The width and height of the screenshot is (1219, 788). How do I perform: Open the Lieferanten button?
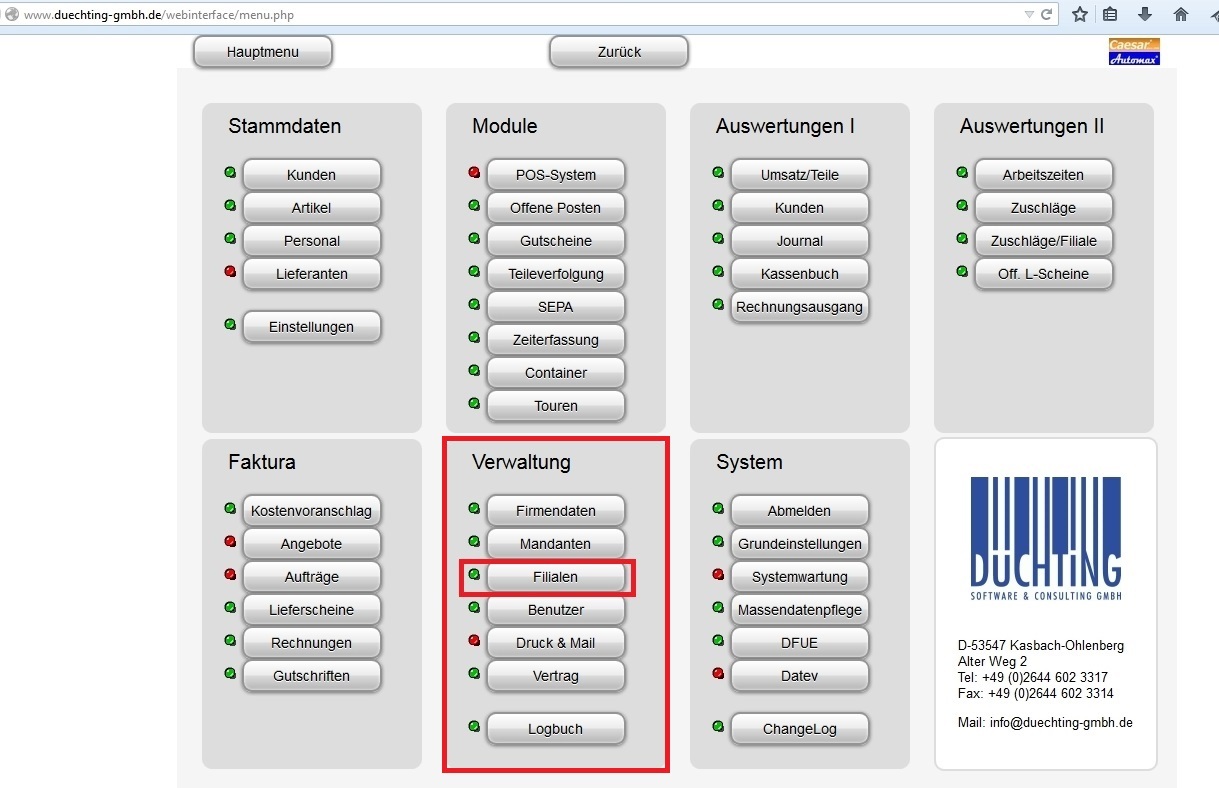point(311,273)
